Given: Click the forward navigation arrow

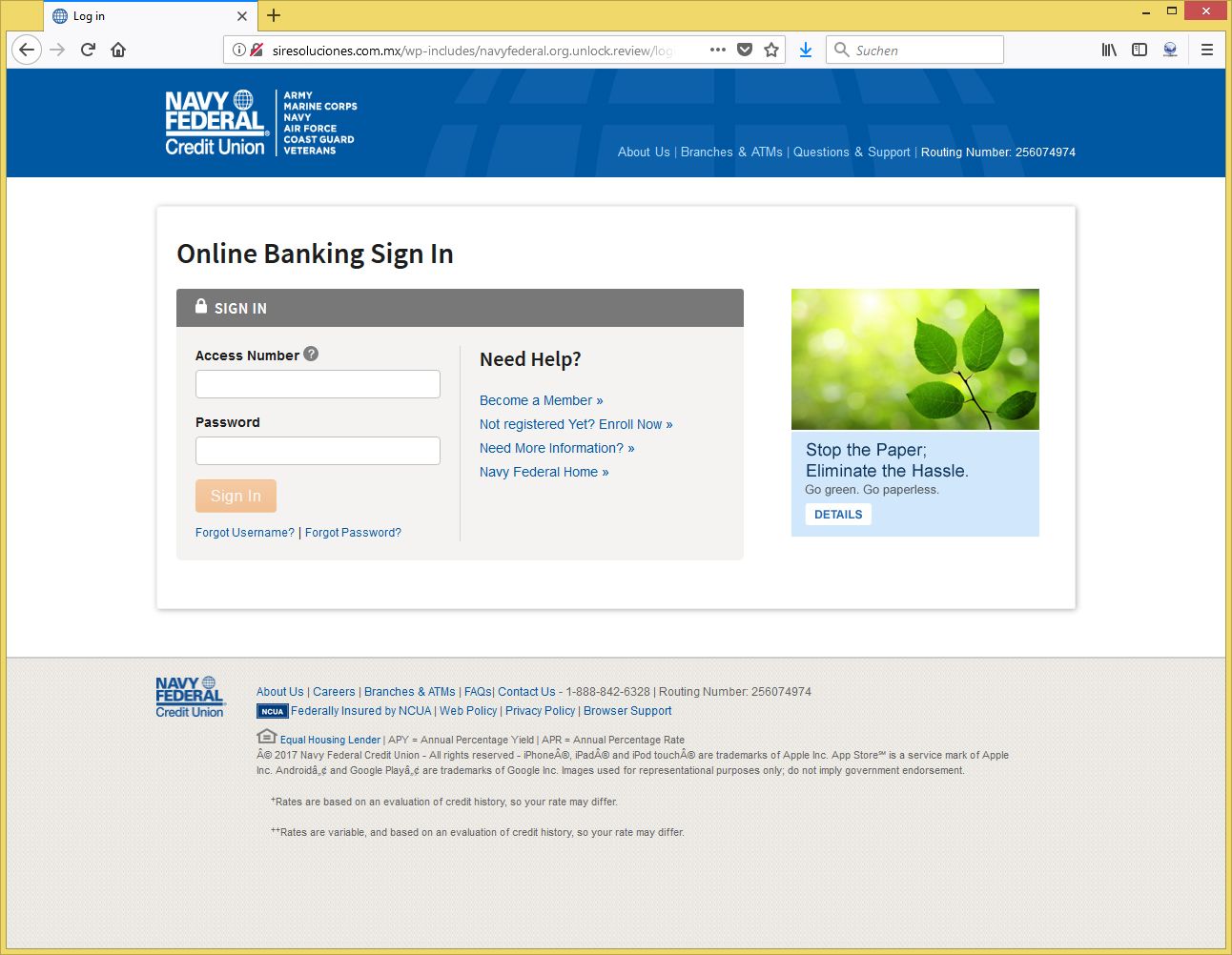Looking at the screenshot, I should point(57,50).
